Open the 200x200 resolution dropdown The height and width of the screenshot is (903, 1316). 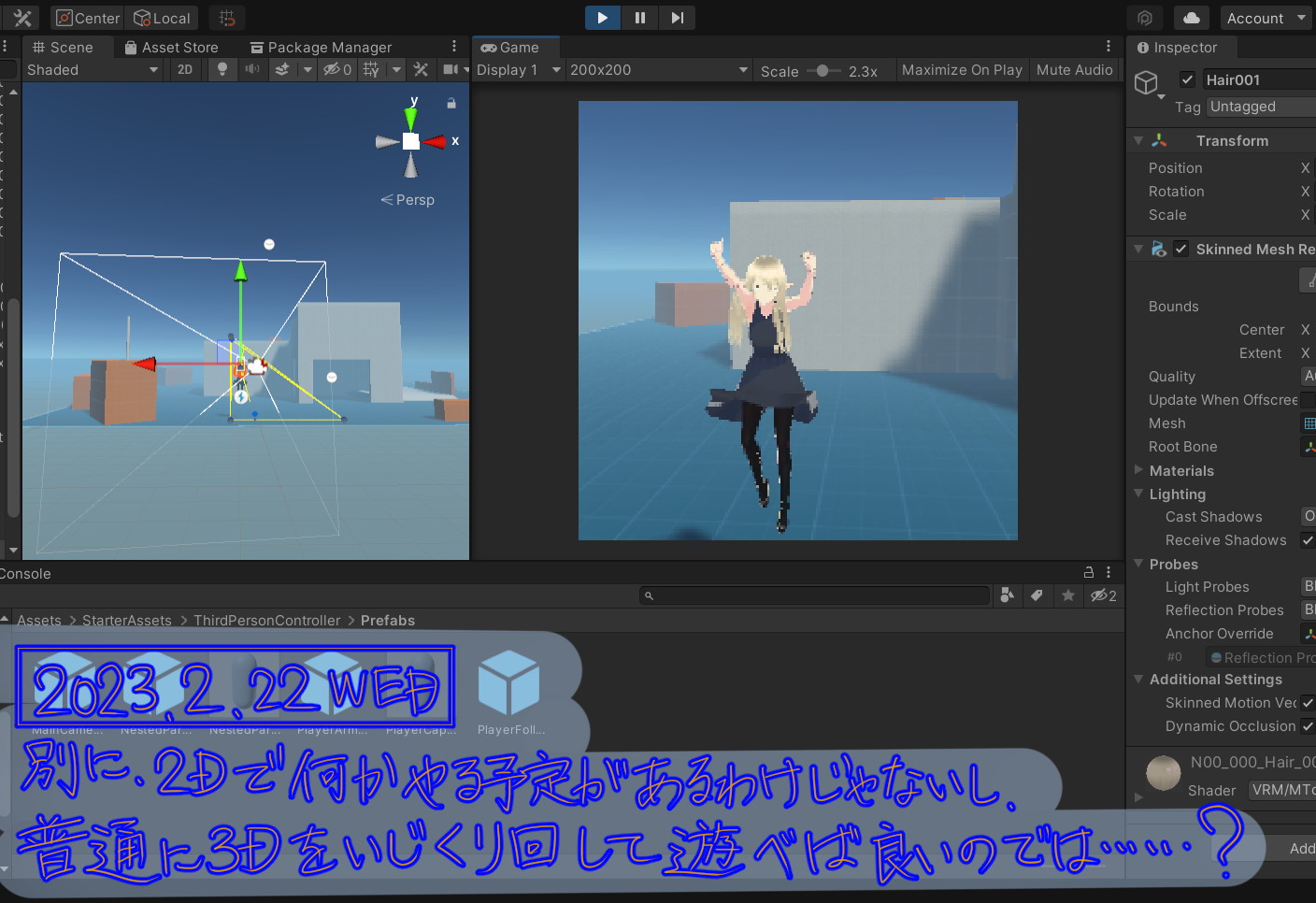tap(658, 70)
